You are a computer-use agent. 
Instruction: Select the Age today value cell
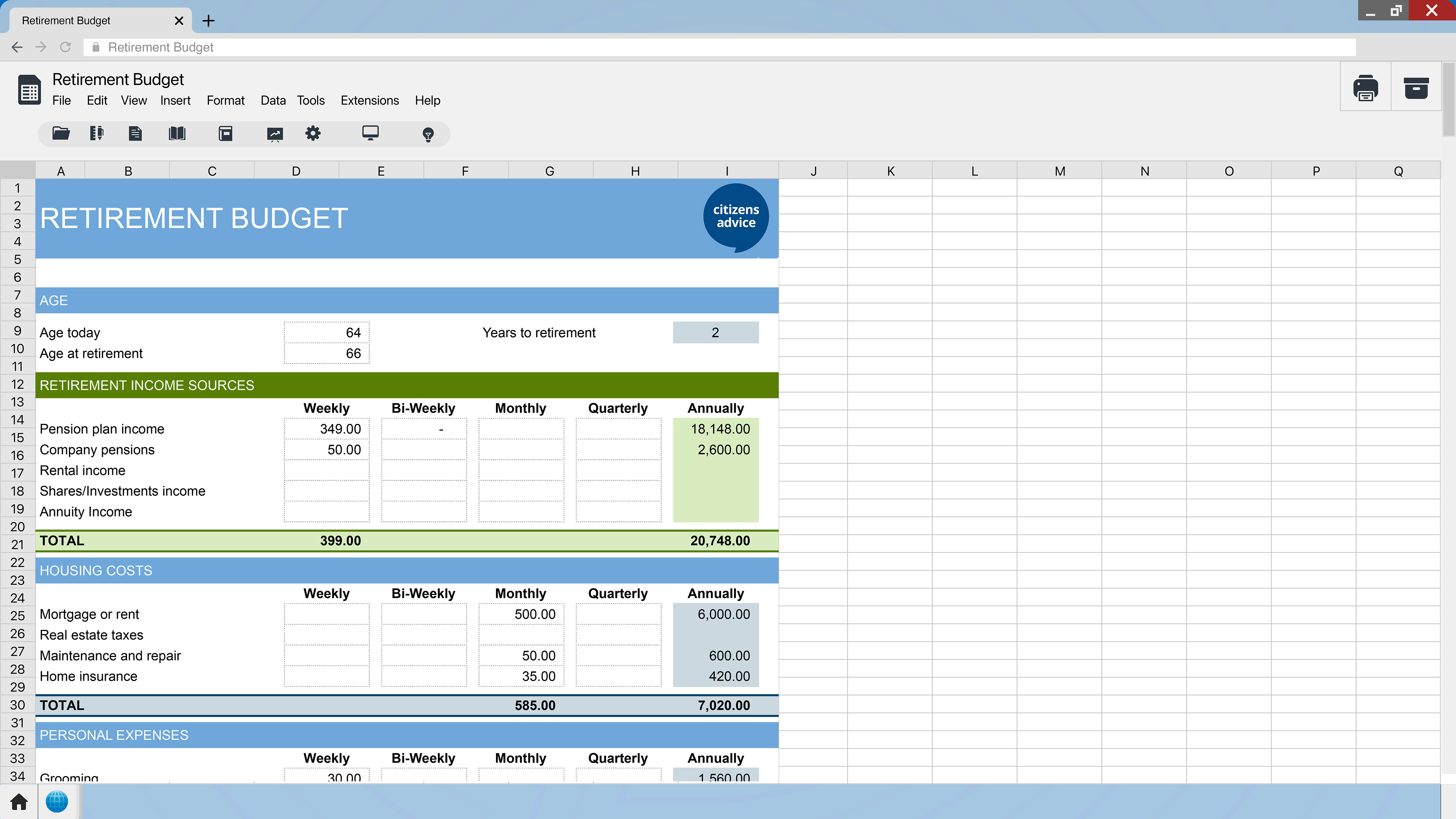click(327, 333)
